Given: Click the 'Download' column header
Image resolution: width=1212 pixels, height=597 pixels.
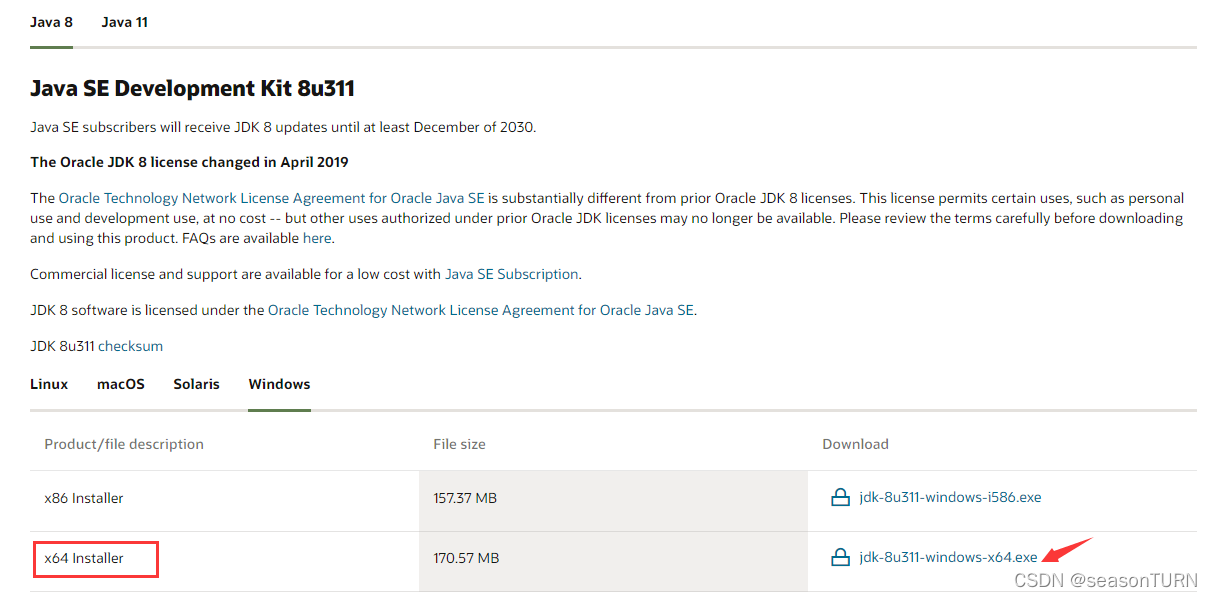Looking at the screenshot, I should pyautogui.click(x=855, y=444).
